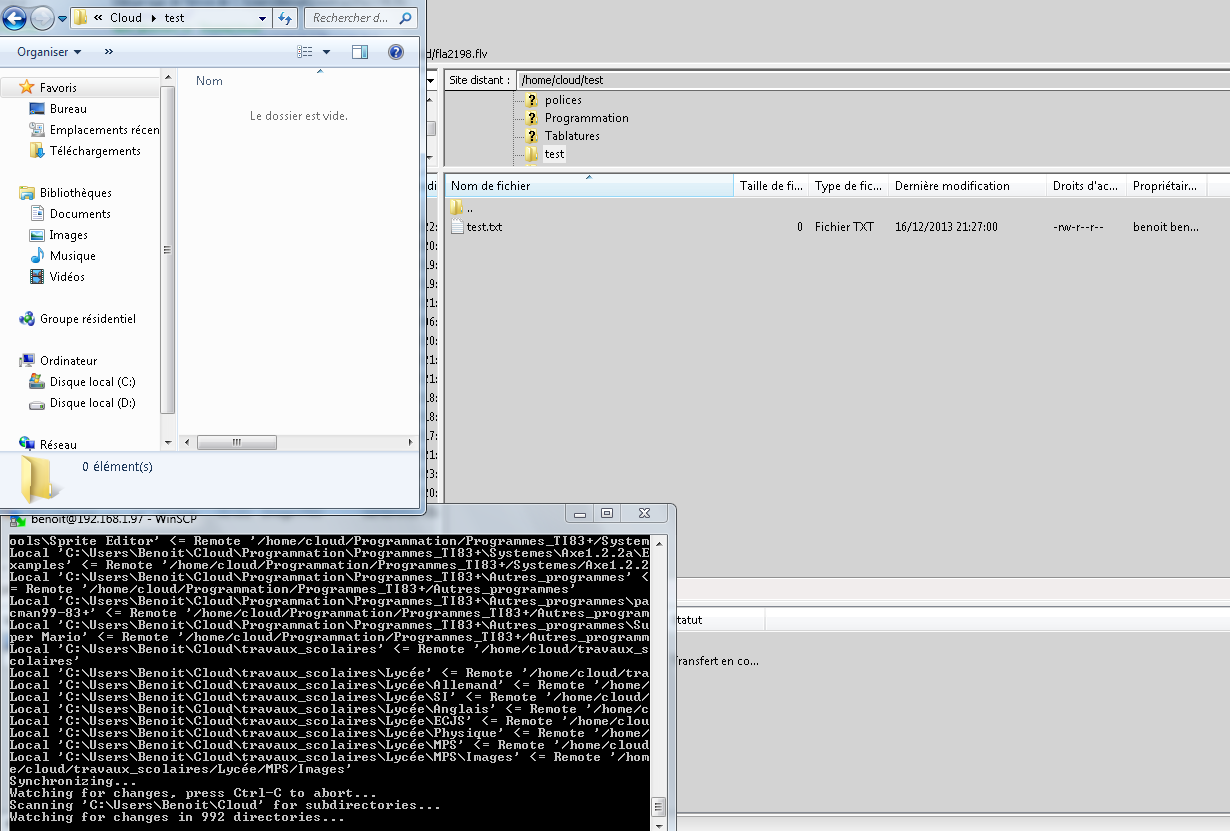Click the Cloud segment in the address bar

[x=126, y=18]
